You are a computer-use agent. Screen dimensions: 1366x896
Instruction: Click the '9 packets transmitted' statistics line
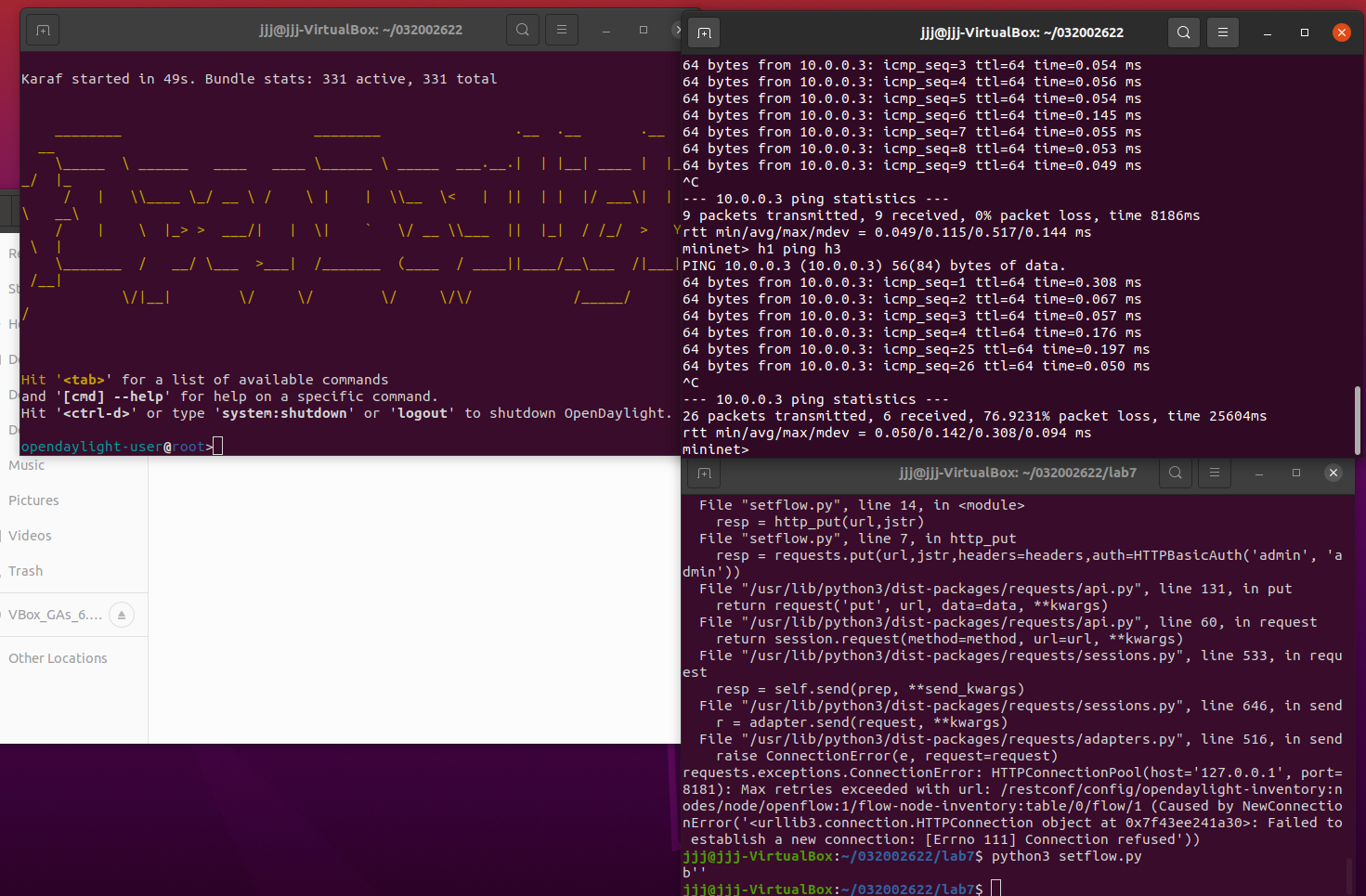(x=942, y=215)
